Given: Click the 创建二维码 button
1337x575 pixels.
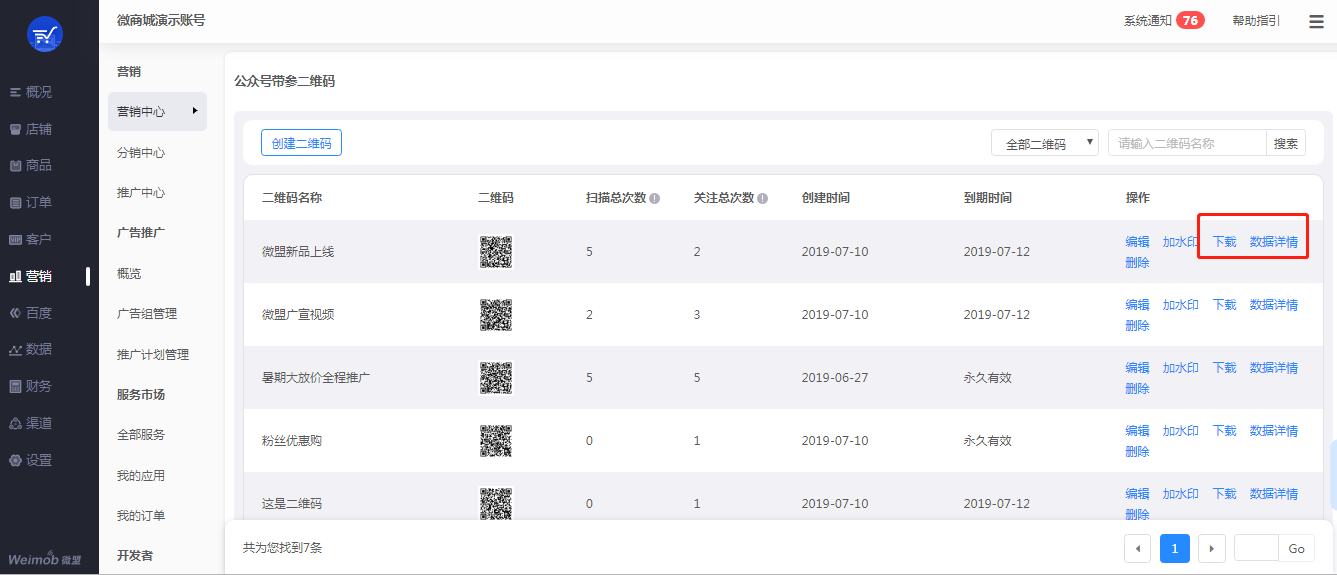Looking at the screenshot, I should (301, 143).
